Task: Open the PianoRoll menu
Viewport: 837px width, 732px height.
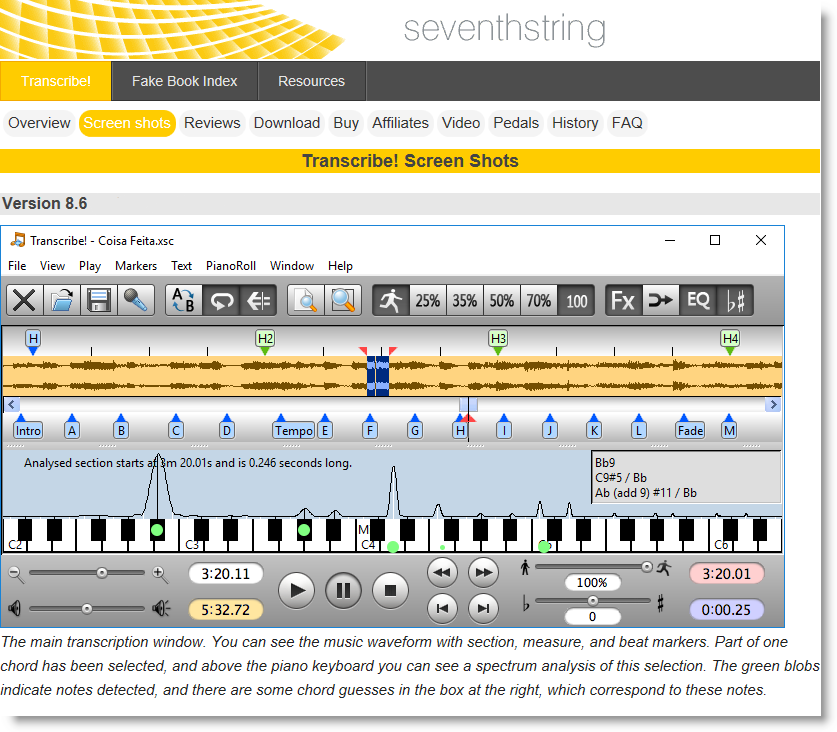Action: tap(231, 266)
